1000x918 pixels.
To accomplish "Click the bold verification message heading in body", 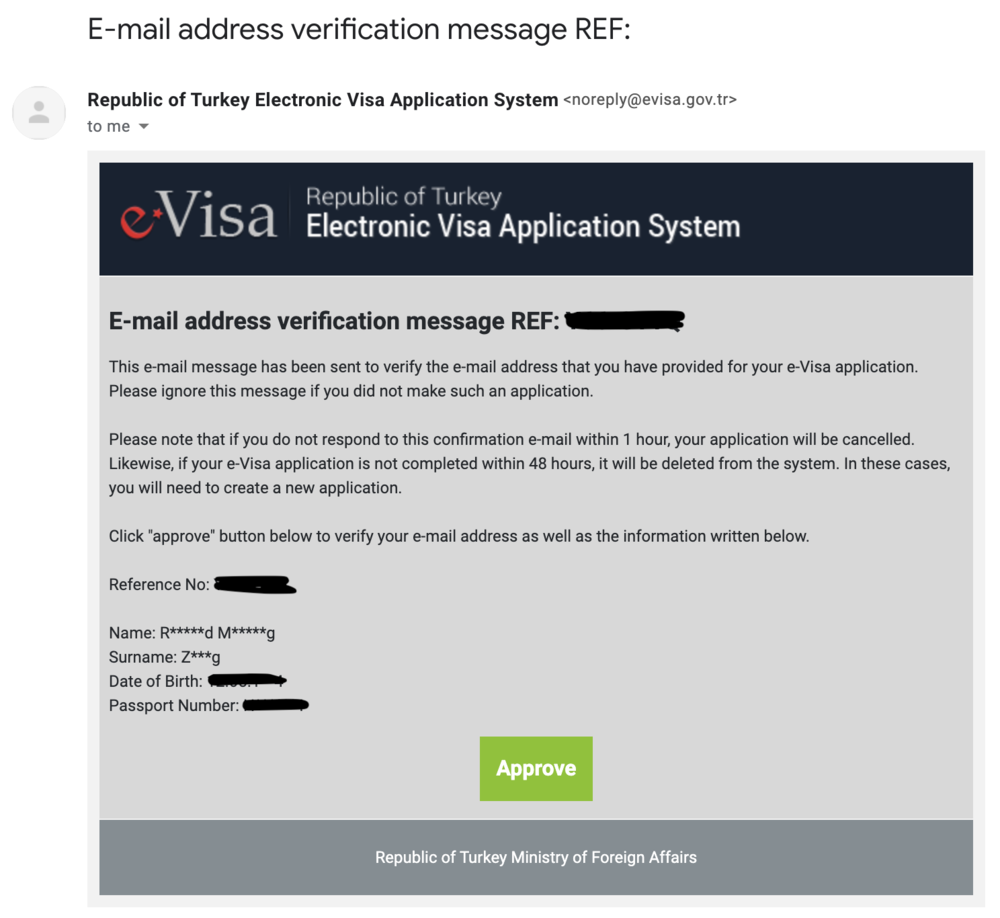I will 334,322.
